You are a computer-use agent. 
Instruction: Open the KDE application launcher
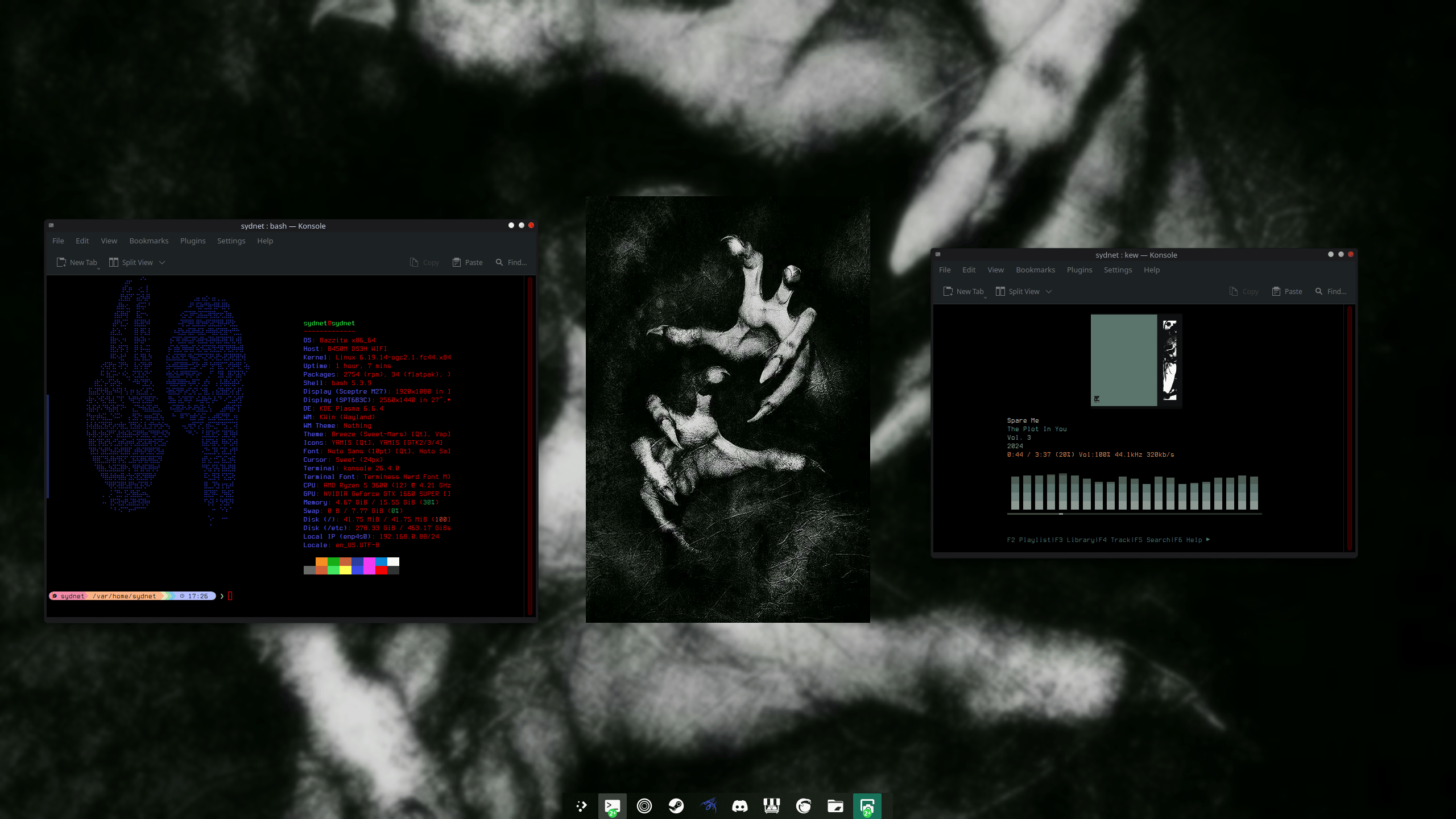coord(581,806)
